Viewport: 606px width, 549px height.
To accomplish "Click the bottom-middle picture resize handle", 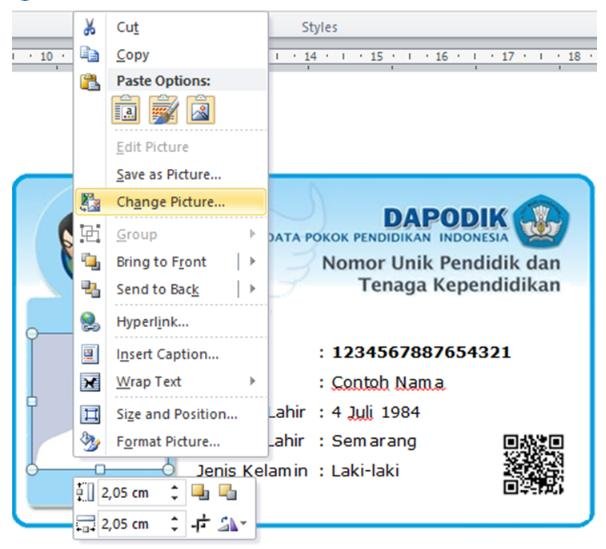I will (x=100, y=469).
